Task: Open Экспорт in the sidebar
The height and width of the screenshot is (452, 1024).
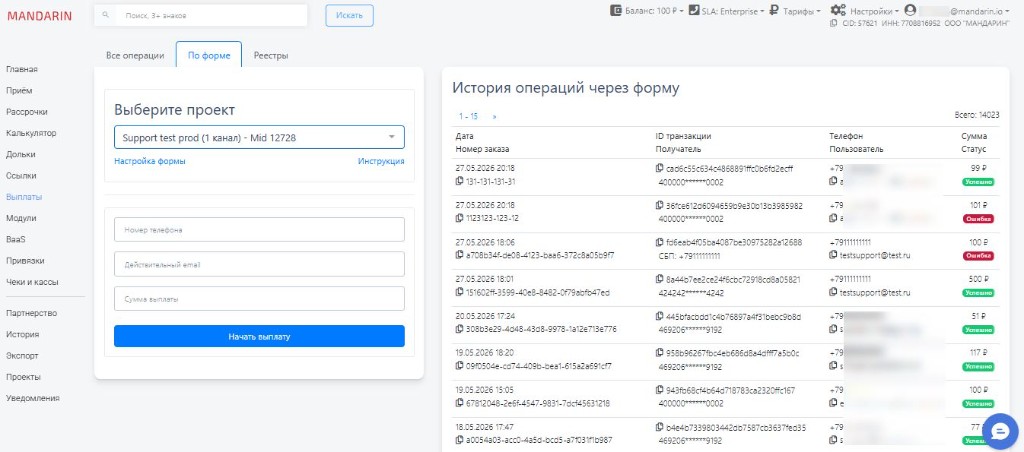Action: point(22,356)
